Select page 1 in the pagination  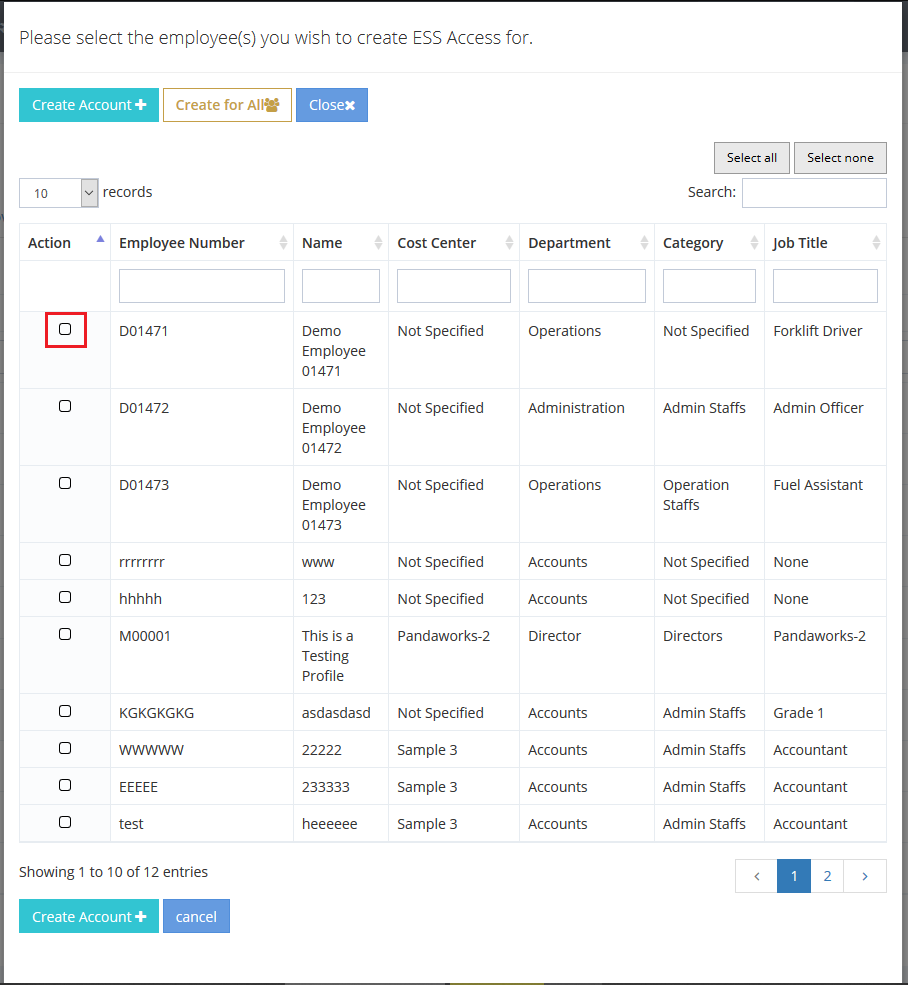click(x=794, y=876)
